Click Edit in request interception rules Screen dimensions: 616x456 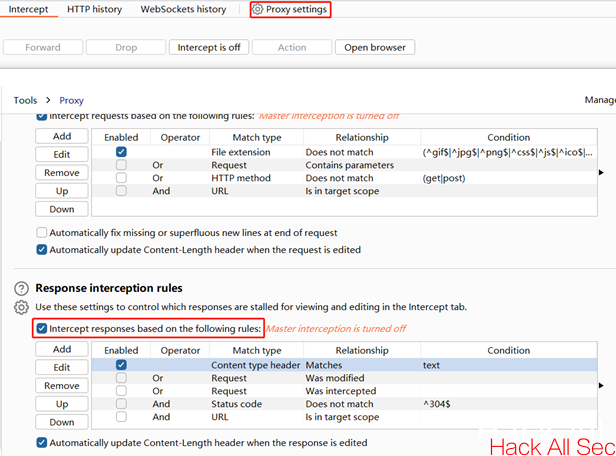62,154
